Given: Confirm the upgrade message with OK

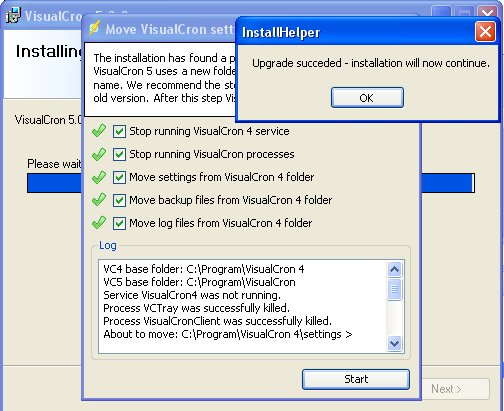Looking at the screenshot, I should (367, 98).
